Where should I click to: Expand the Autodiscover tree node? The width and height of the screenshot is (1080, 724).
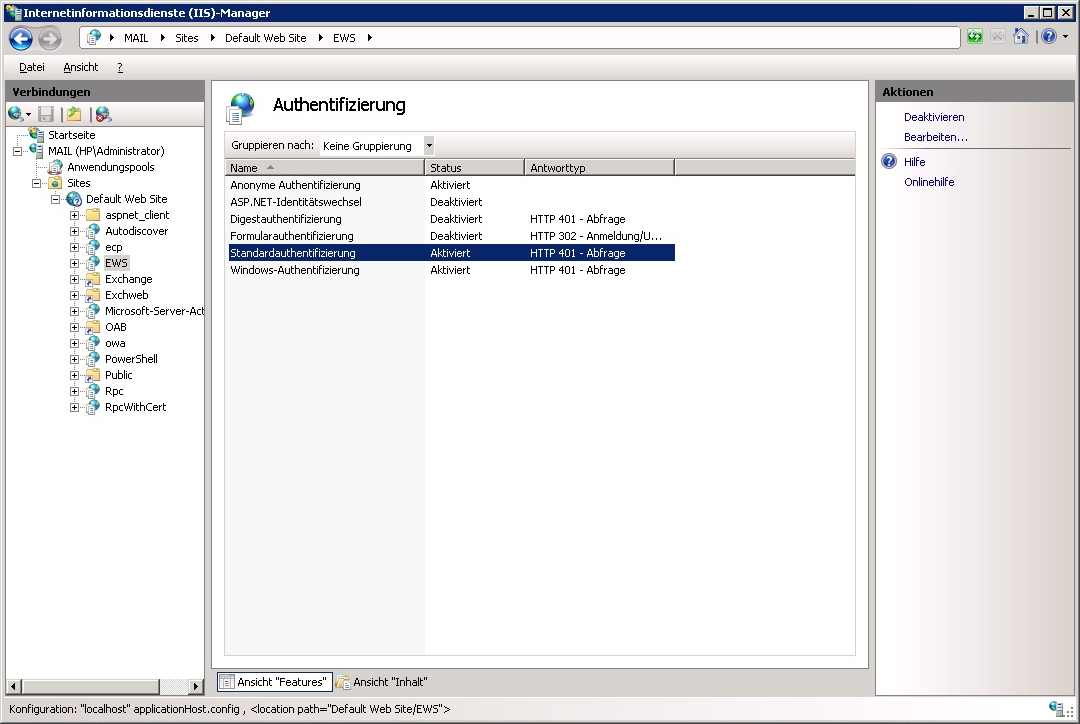point(75,231)
